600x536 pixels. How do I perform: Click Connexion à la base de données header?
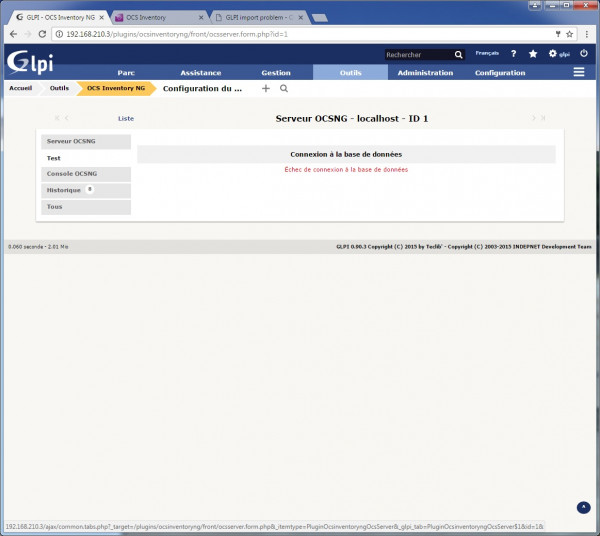tap(346, 154)
